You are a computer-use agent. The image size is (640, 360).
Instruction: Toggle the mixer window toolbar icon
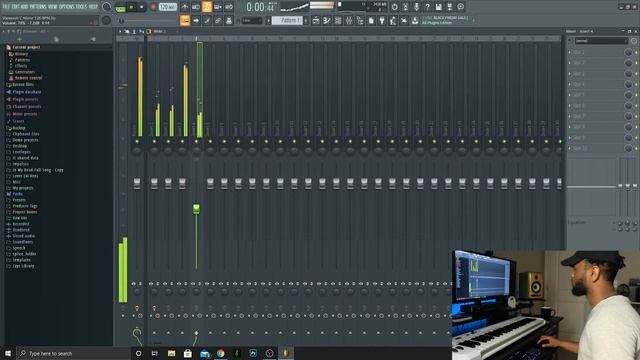tap(349, 20)
